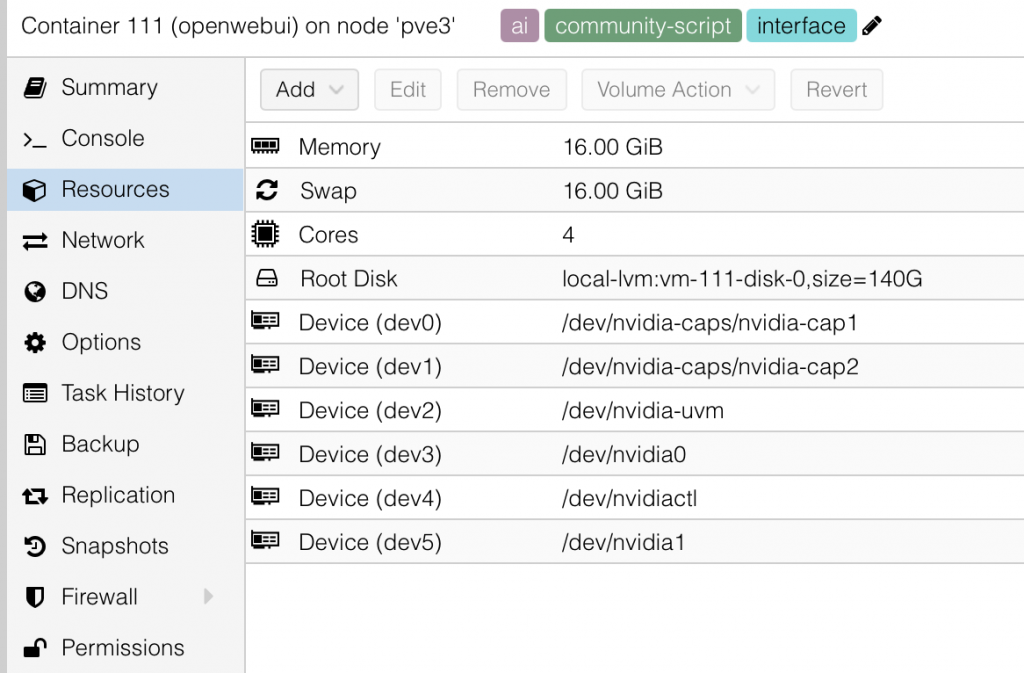Open the Summary tab
The height and width of the screenshot is (673, 1024).
pyautogui.click(x=109, y=87)
